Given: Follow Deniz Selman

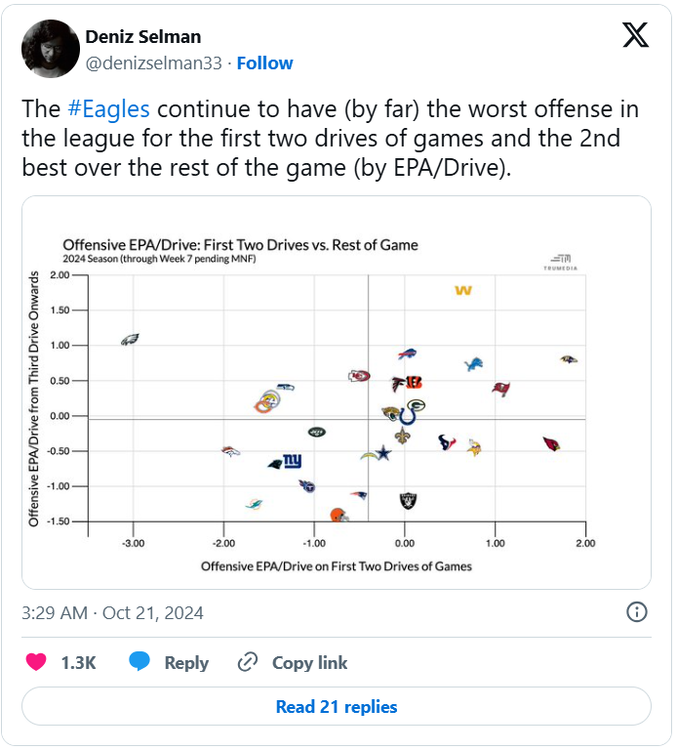Looking at the screenshot, I should 265,63.
